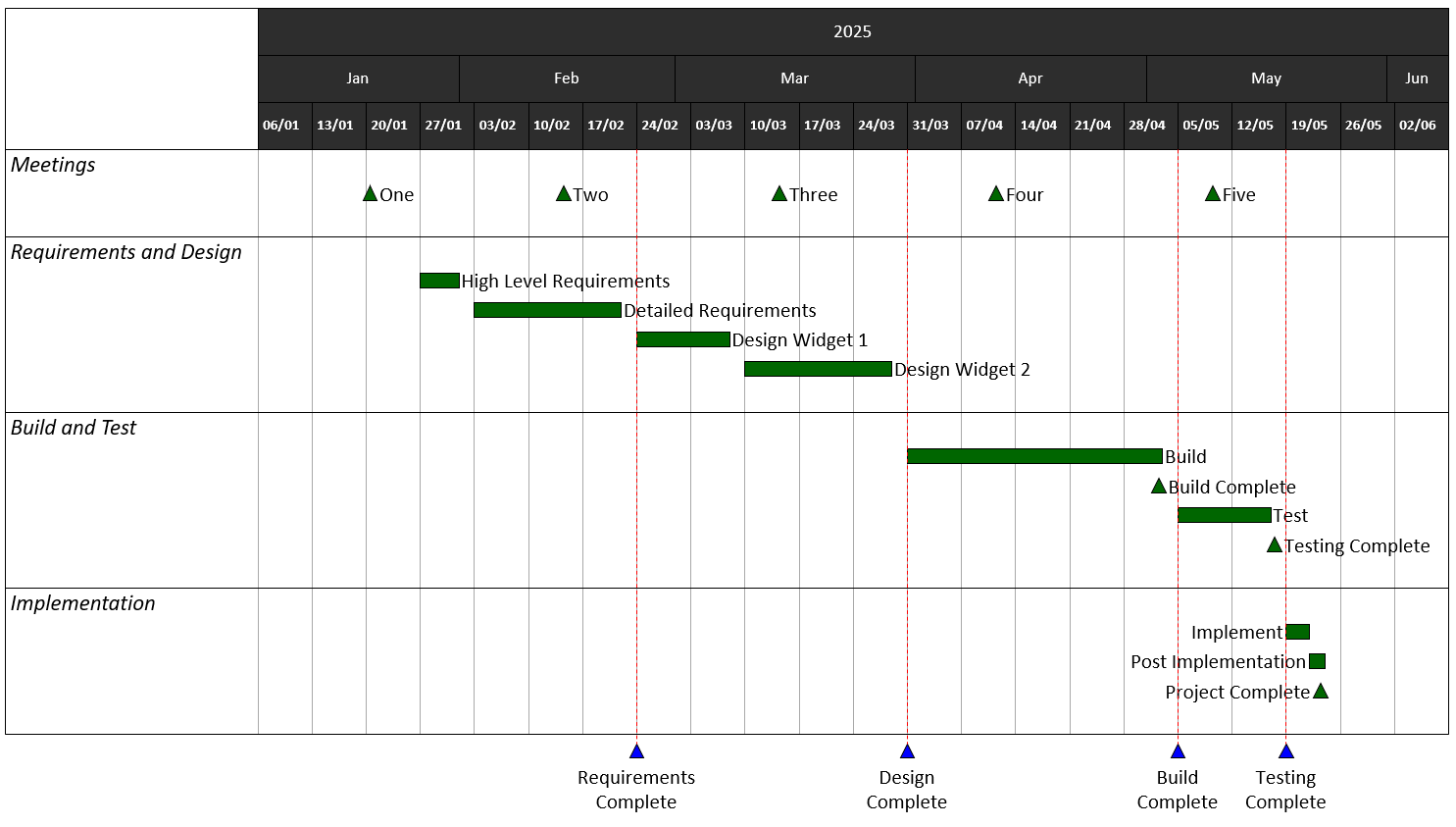
Task: Select the meeting One milestone marker
Action: [371, 193]
